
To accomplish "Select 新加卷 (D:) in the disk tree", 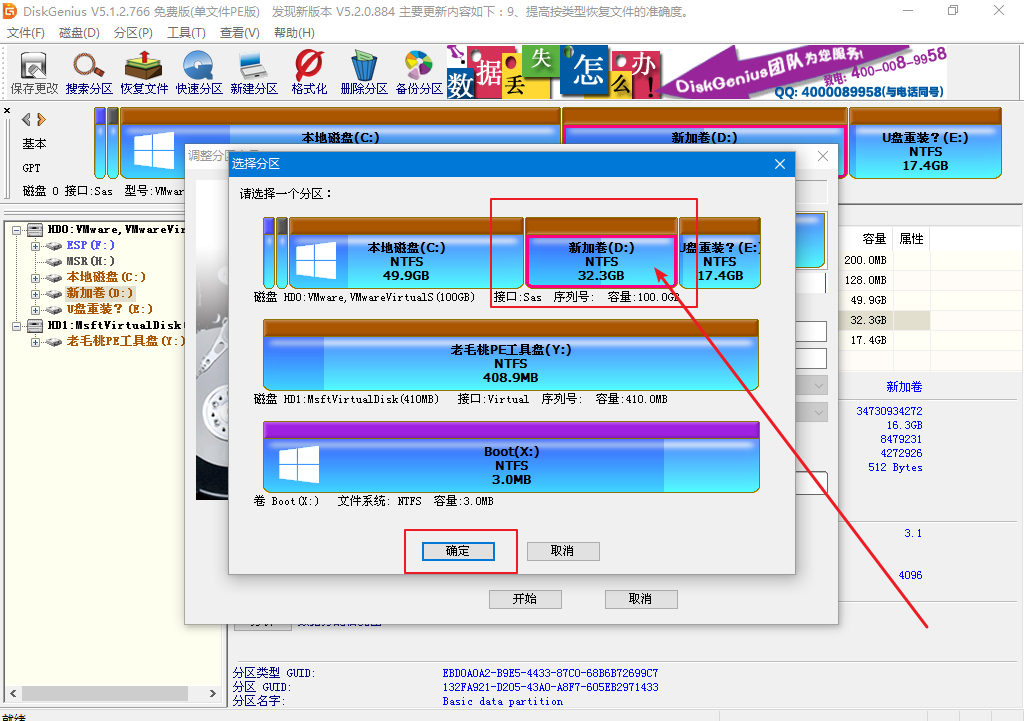I will [100, 293].
